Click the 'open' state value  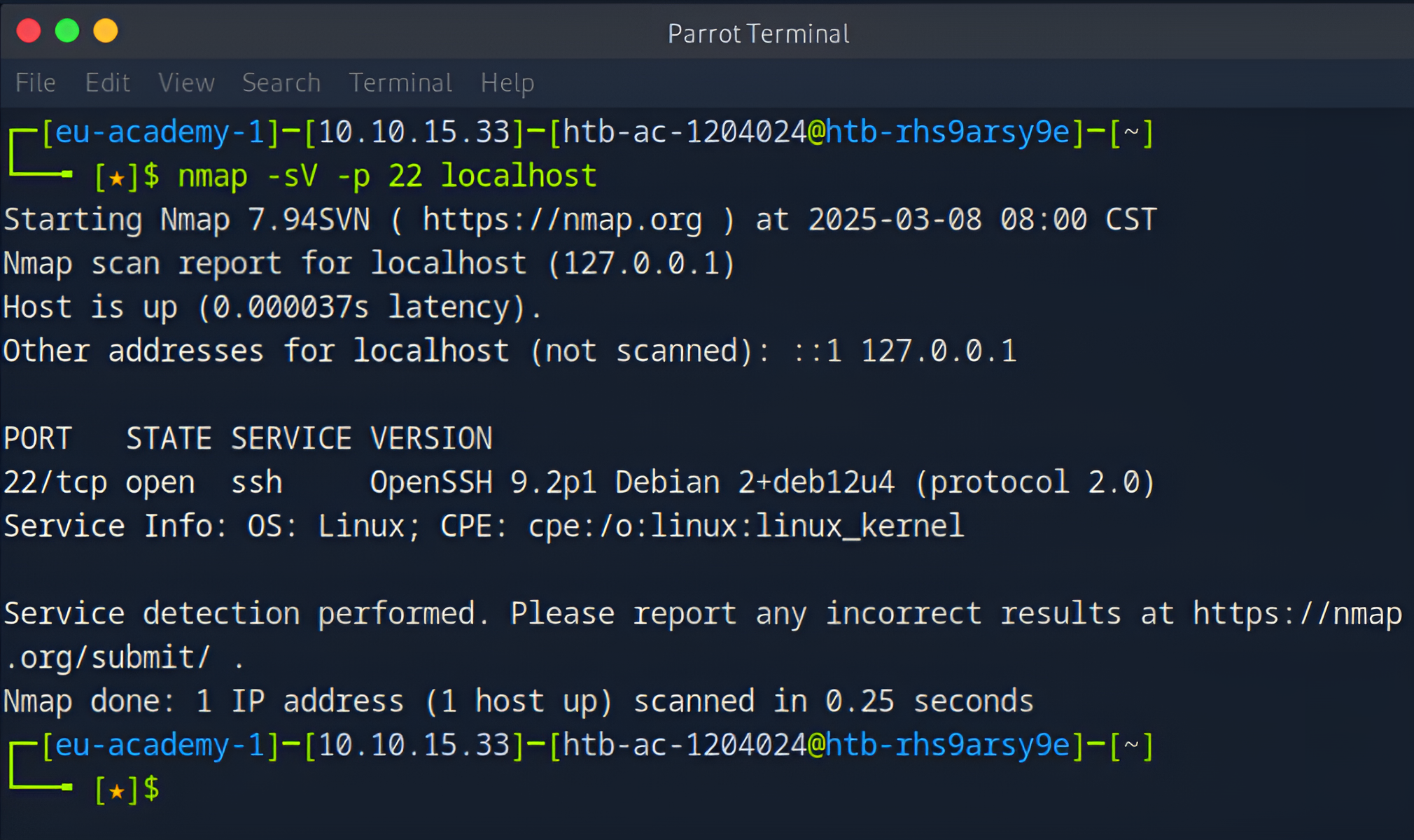pyautogui.click(x=160, y=483)
